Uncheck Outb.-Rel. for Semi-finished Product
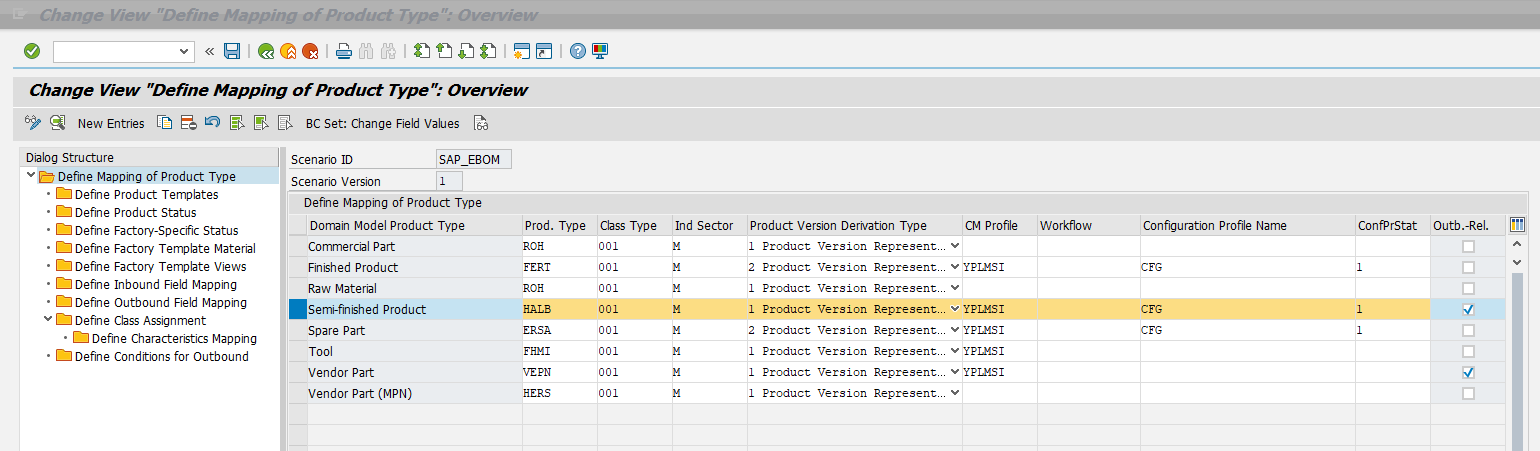The height and width of the screenshot is (451, 1540). click(x=1468, y=309)
